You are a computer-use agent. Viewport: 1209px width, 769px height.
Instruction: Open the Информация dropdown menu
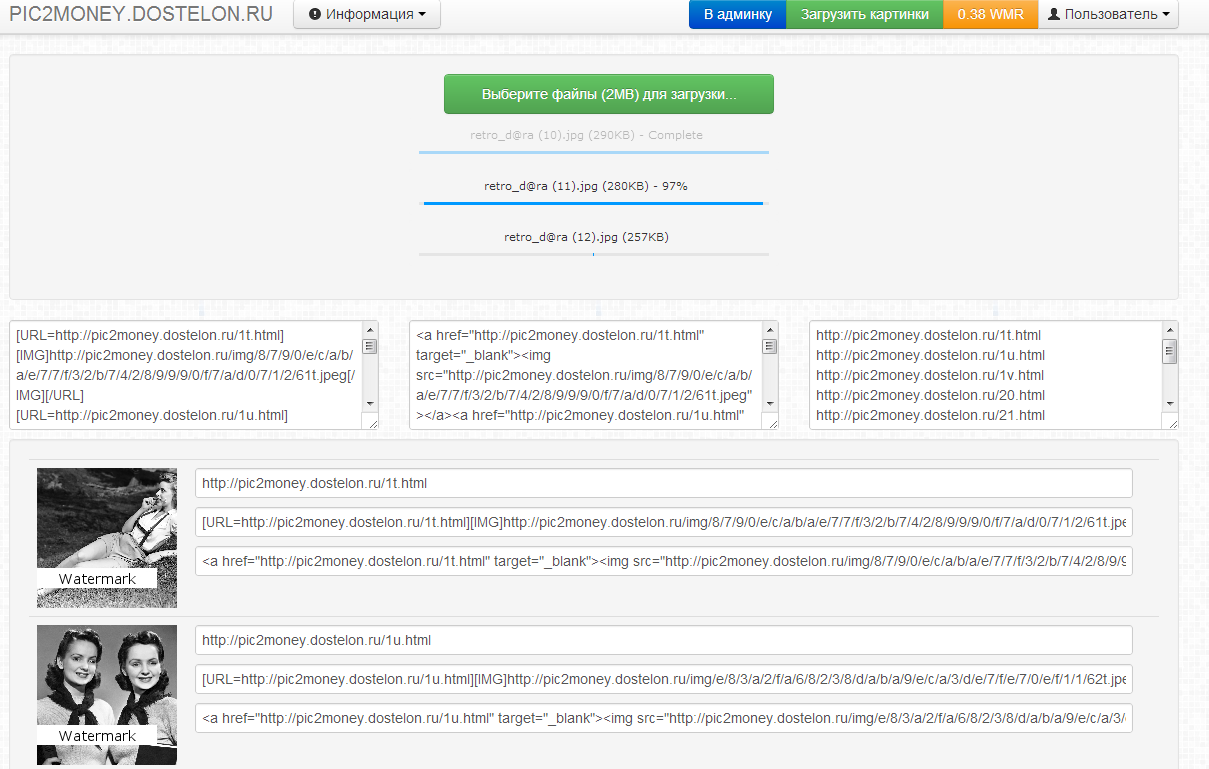pos(367,15)
